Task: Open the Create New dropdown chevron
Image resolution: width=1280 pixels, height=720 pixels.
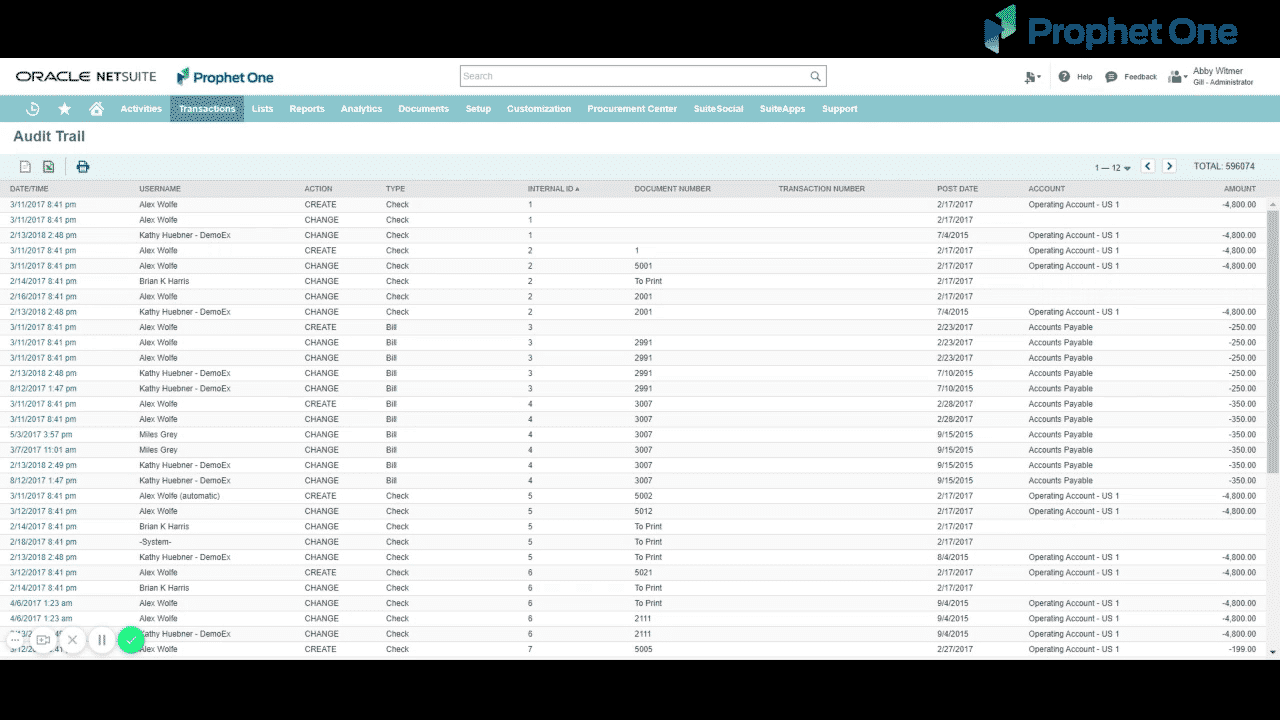Action: pyautogui.click(x=1040, y=76)
